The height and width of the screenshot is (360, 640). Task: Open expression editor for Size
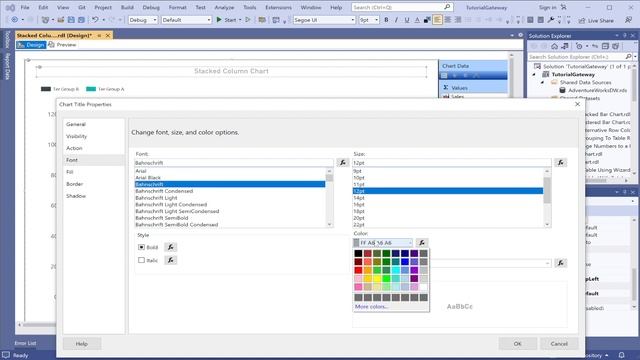click(x=560, y=162)
